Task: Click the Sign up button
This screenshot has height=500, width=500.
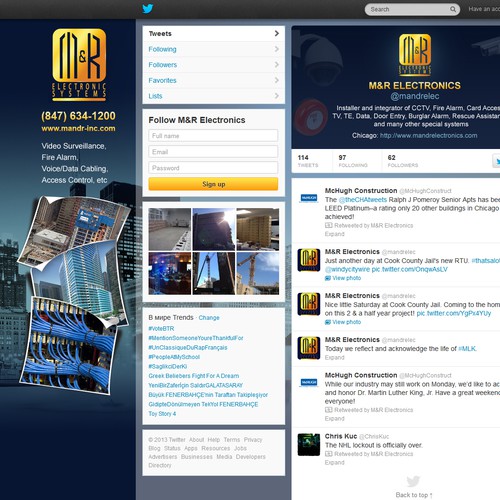Action: coord(213,184)
